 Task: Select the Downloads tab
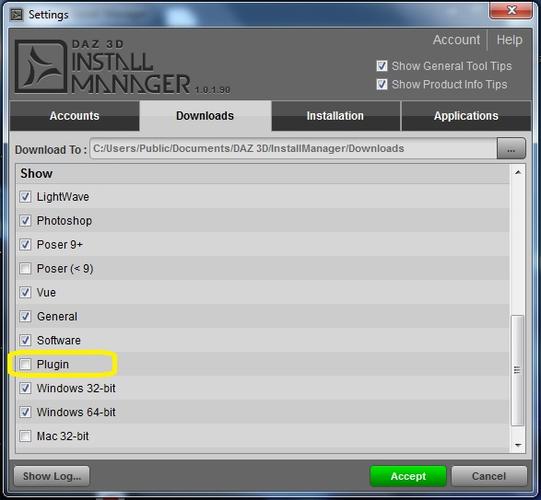[x=205, y=116]
